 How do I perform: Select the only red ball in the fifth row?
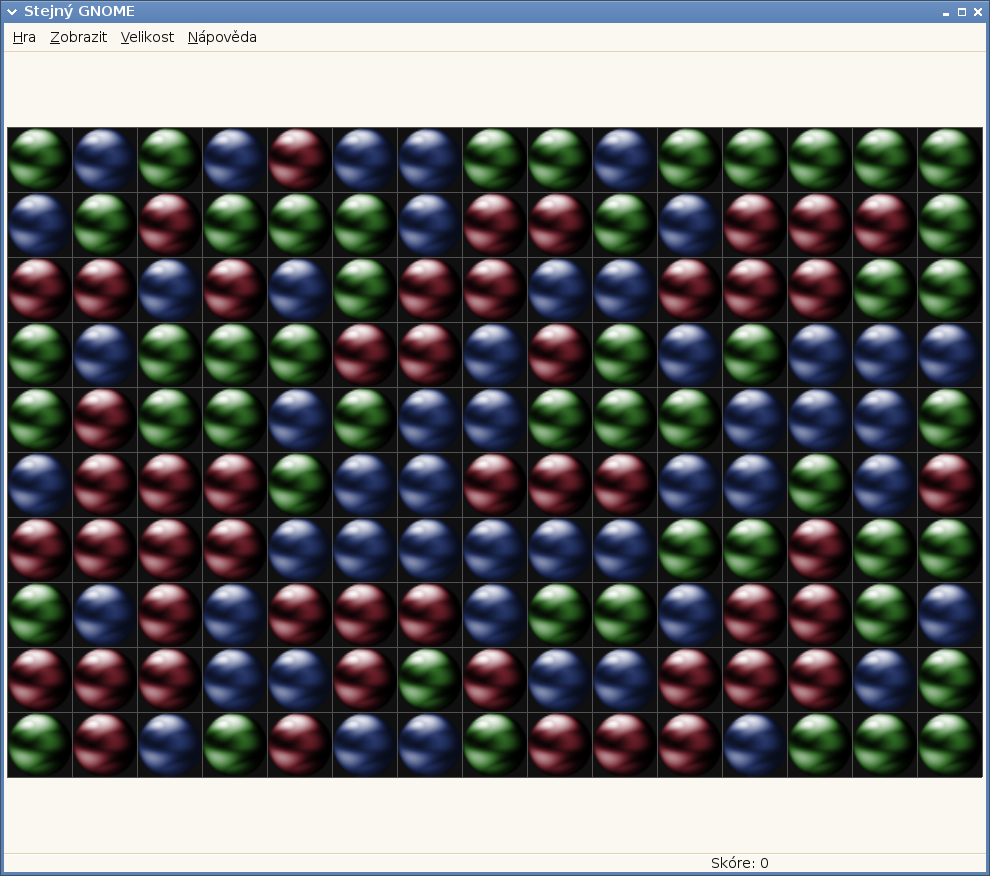click(105, 420)
